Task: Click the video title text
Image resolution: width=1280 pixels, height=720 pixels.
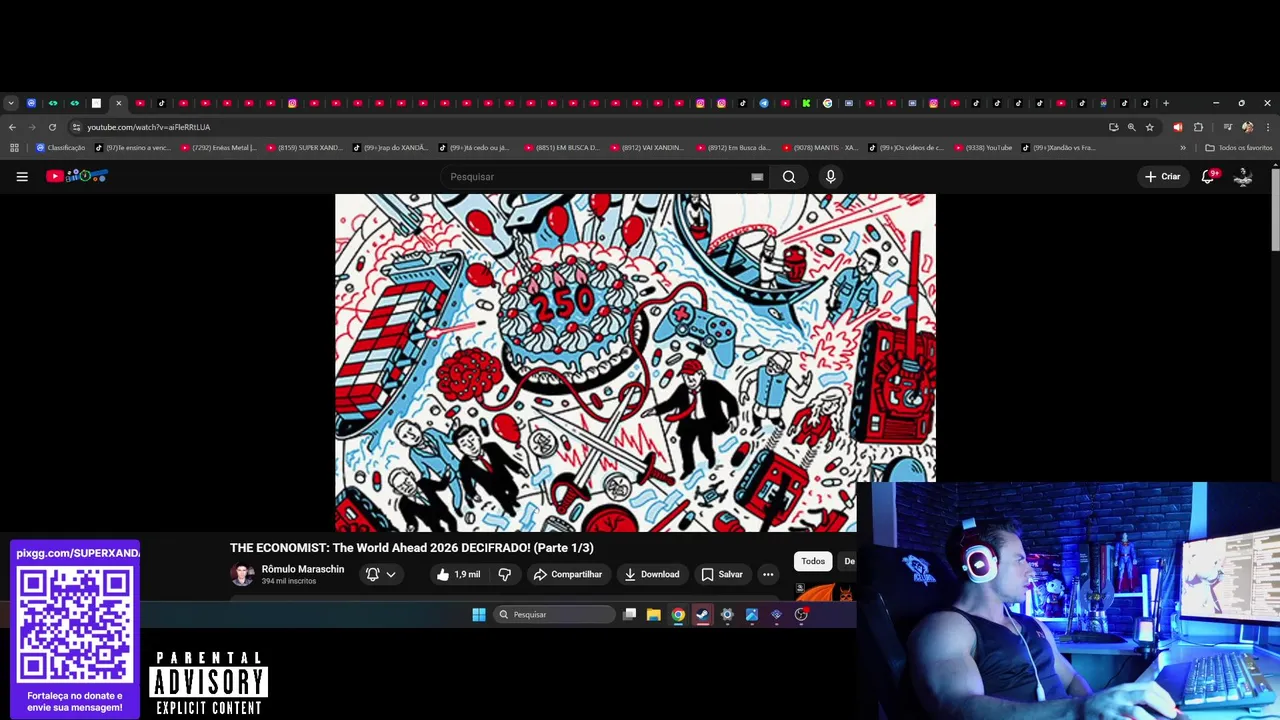Action: point(412,548)
